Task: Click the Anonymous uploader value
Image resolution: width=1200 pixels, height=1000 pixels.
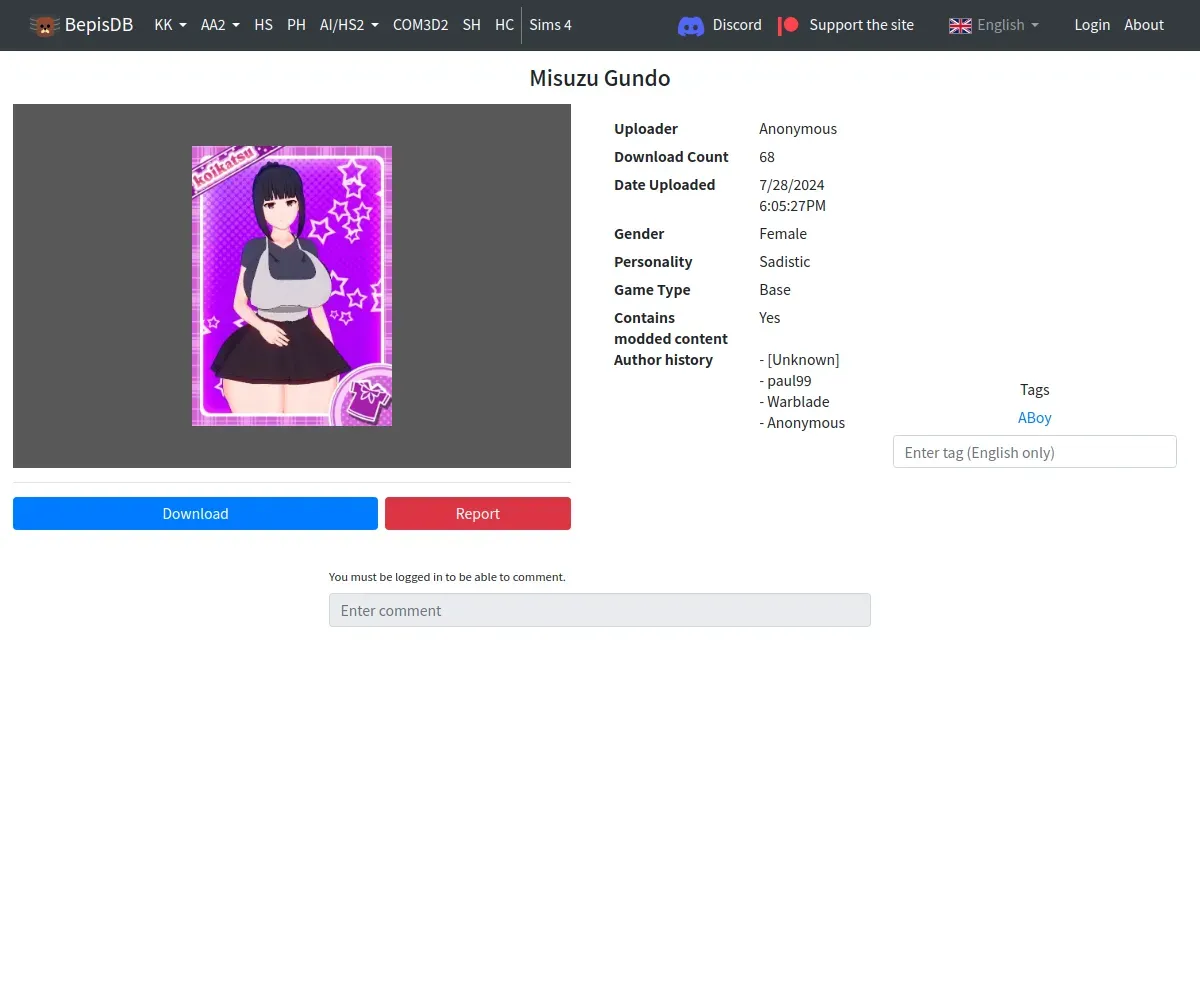Action: coord(798,129)
